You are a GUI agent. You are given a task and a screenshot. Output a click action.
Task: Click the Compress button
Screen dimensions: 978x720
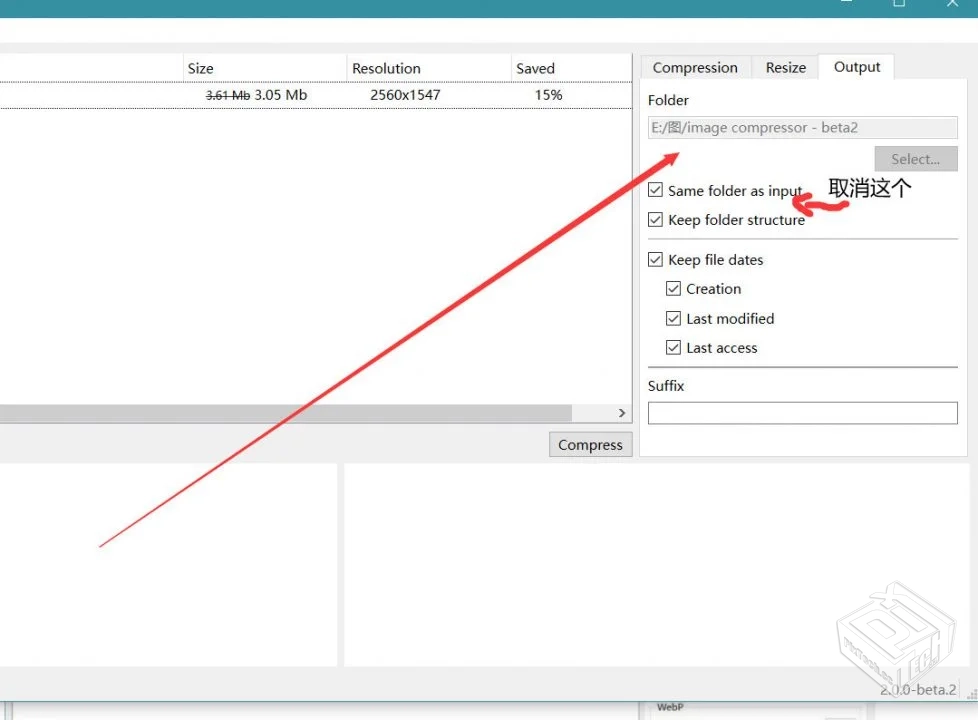pyautogui.click(x=590, y=445)
